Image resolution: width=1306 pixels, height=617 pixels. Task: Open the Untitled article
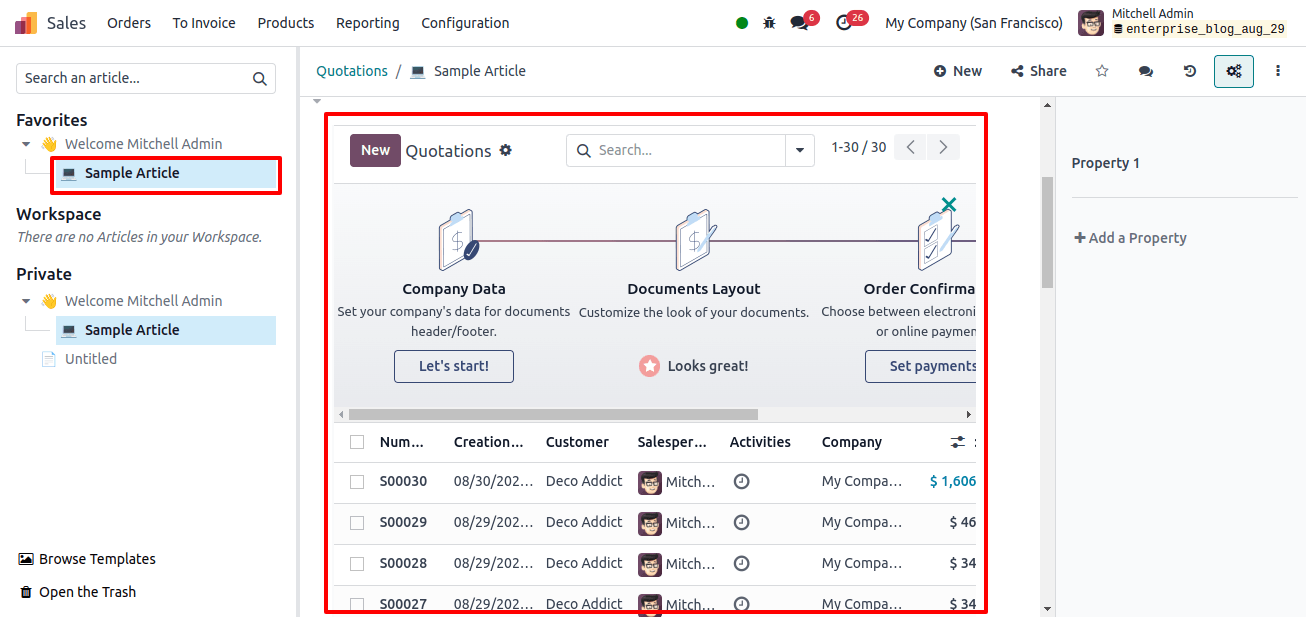[91, 359]
